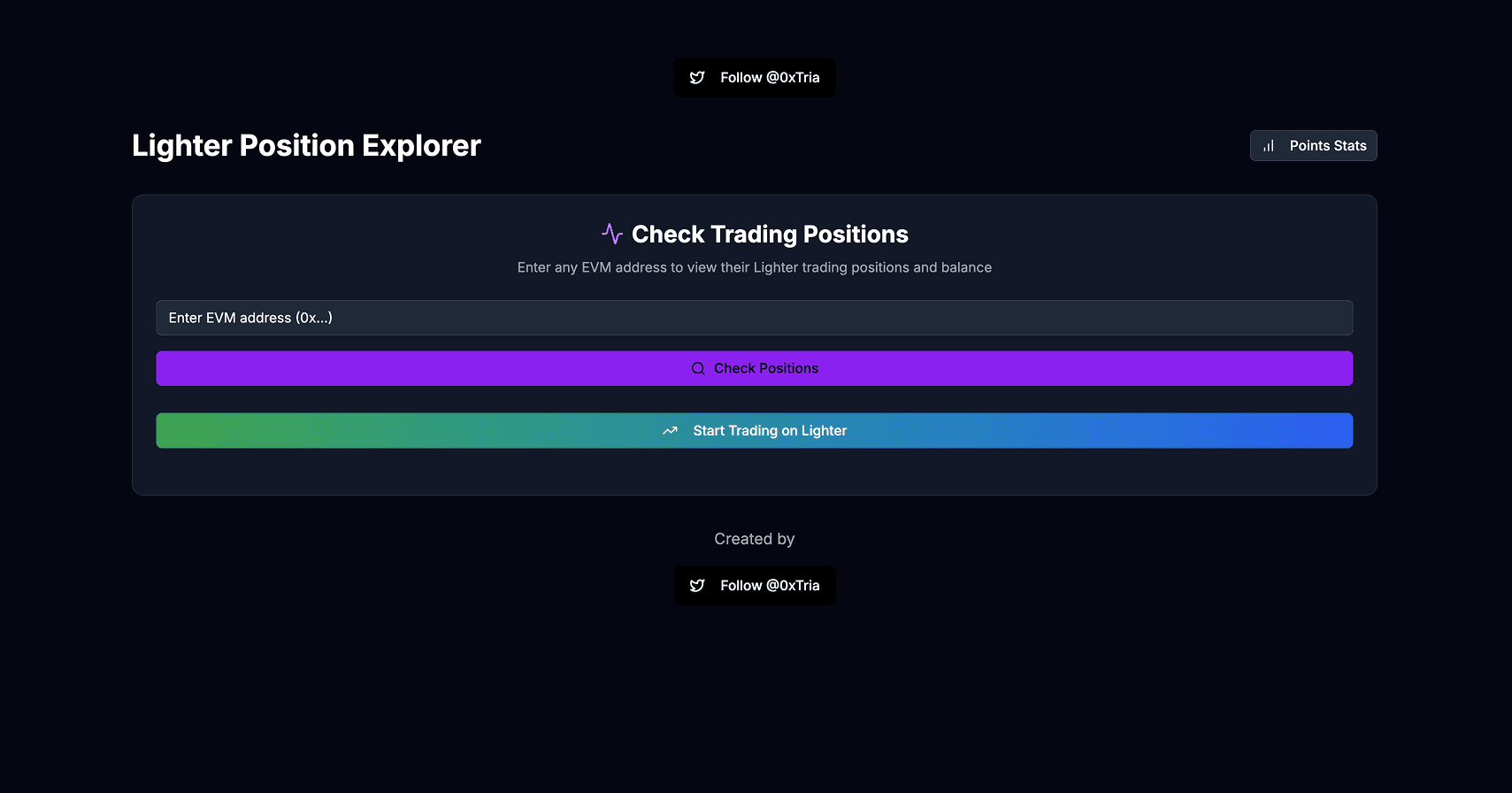Click the magnifier icon in Check Positions
1512x793 pixels.
click(698, 368)
